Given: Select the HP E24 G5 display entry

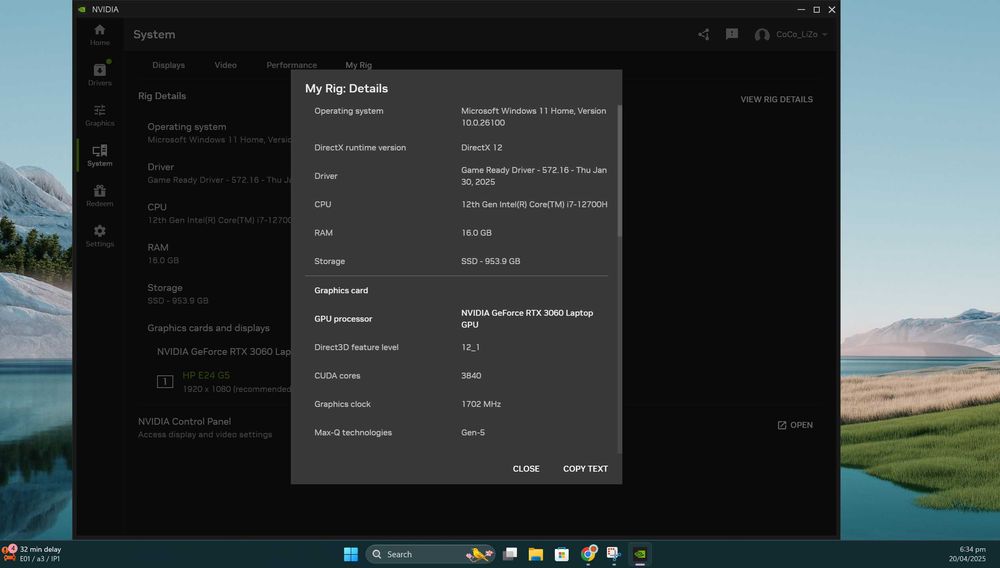Looking at the screenshot, I should pyautogui.click(x=206, y=375).
